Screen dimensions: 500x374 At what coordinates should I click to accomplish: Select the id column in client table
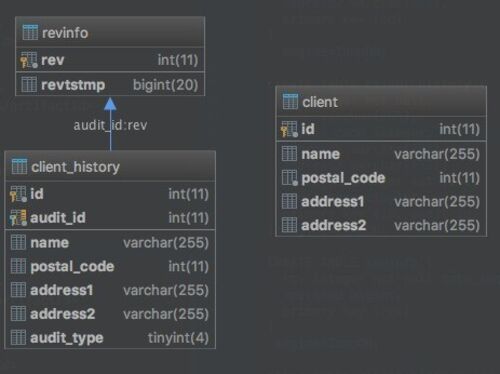pos(308,129)
